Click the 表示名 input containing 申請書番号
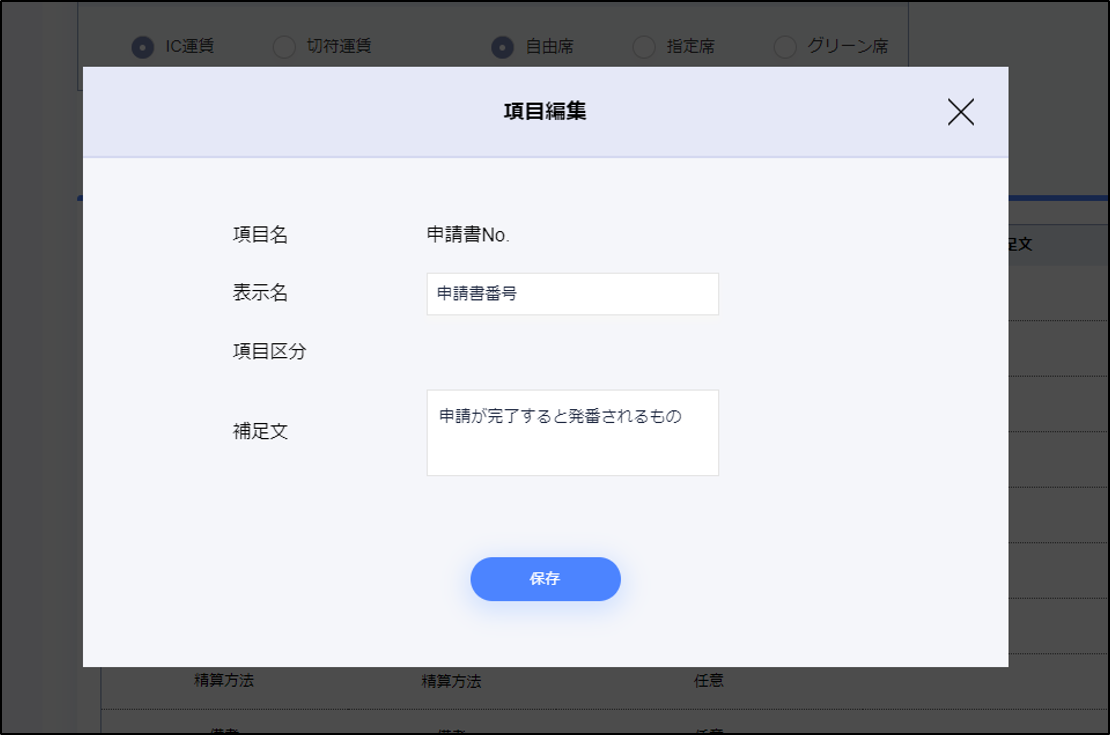The width and height of the screenshot is (1110, 735). click(572, 294)
